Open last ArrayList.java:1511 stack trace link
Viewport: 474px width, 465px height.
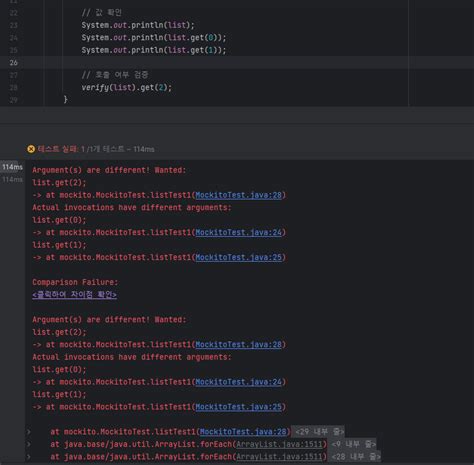click(x=279, y=457)
